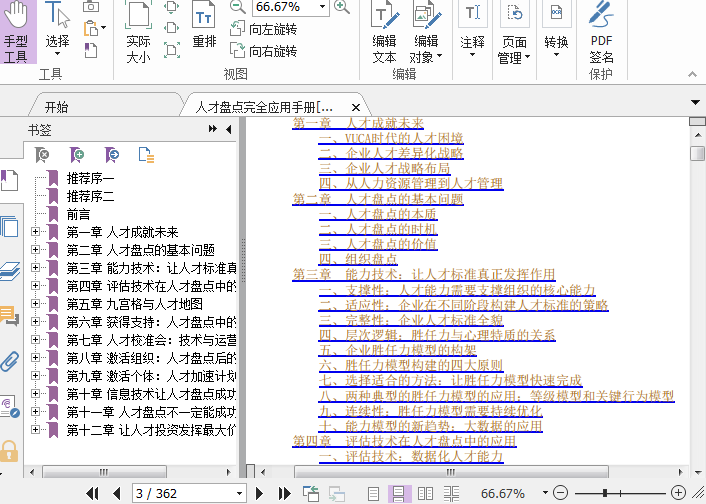Switch to continuous facing view mode
Viewport: 706px width, 504px height.
point(451,494)
